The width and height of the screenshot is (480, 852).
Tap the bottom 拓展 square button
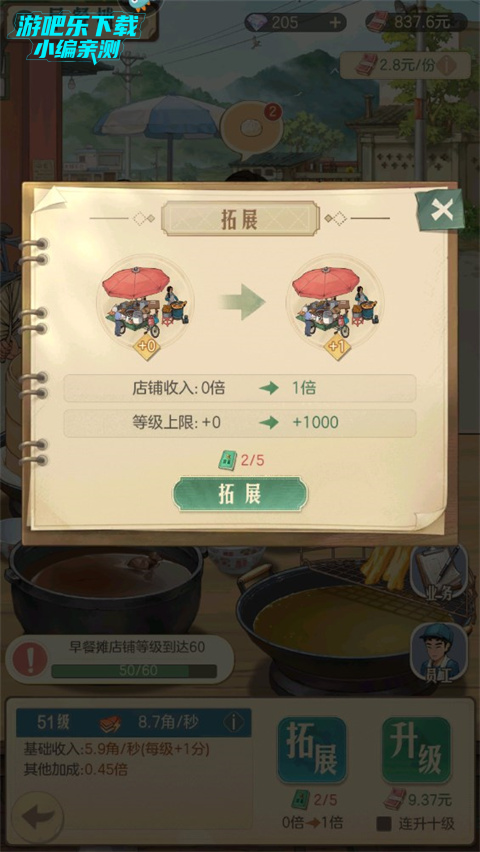[311, 750]
